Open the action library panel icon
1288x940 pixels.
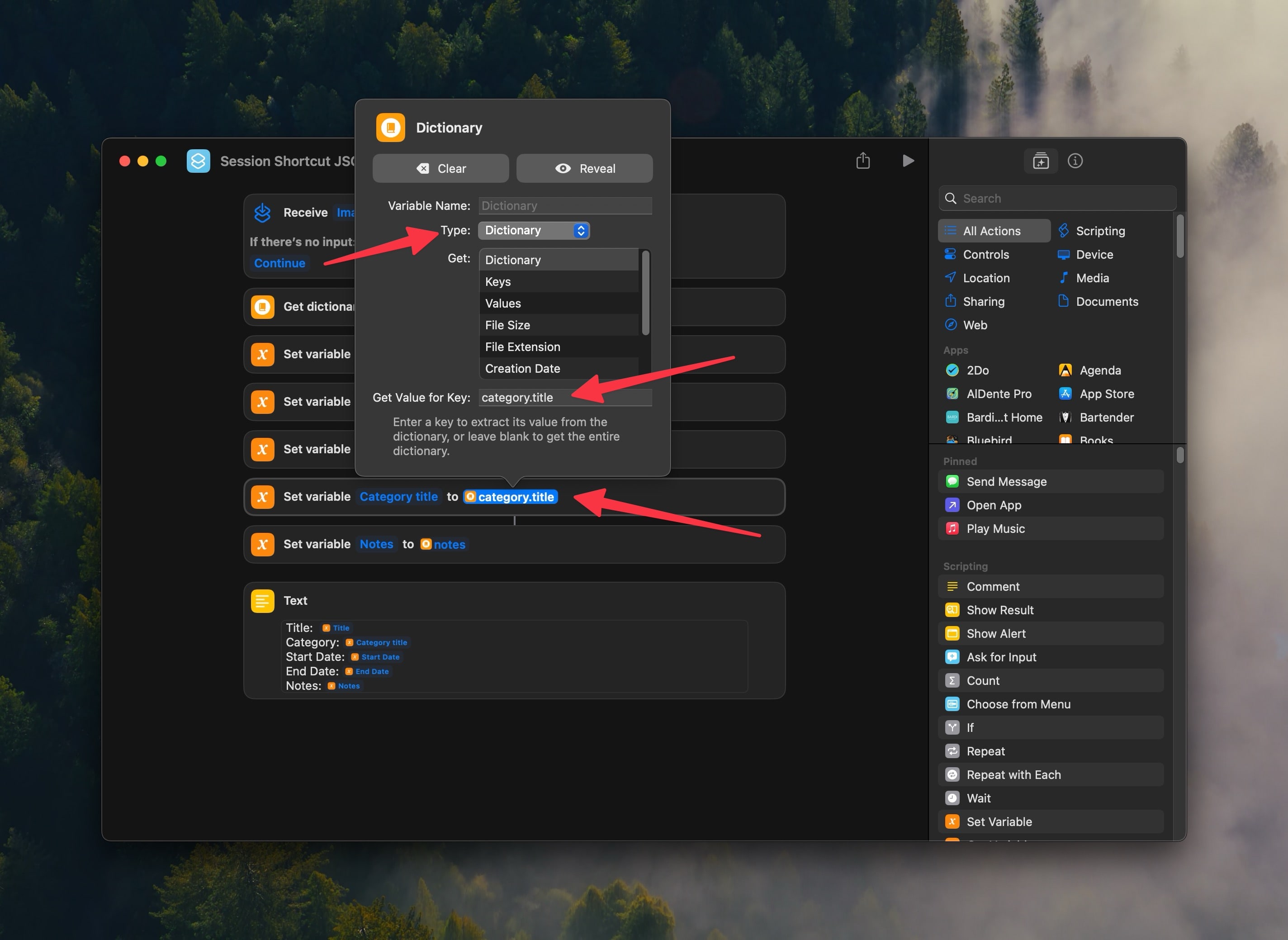[1041, 161]
